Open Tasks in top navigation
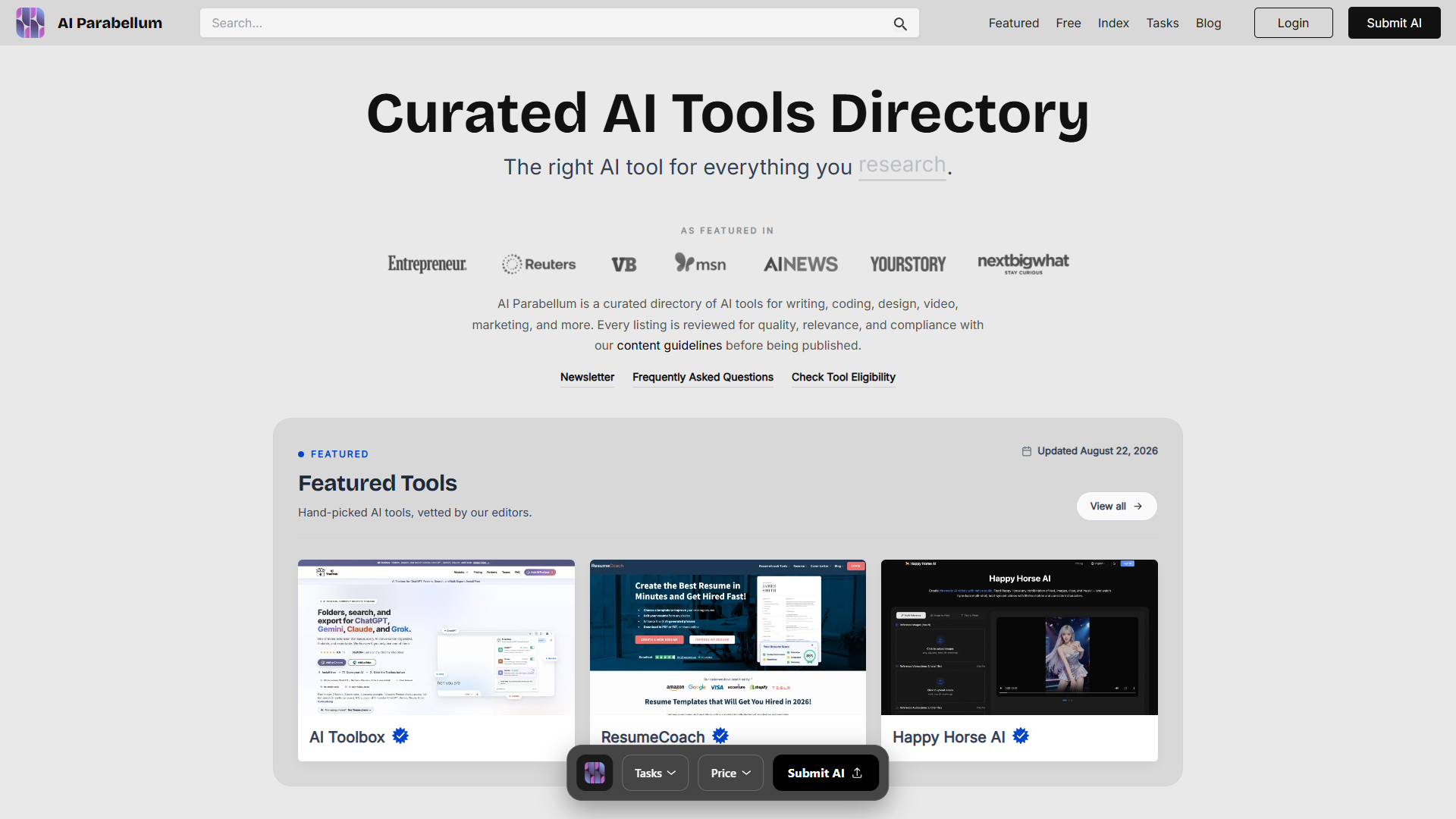The width and height of the screenshot is (1456, 819). pos(1163,23)
